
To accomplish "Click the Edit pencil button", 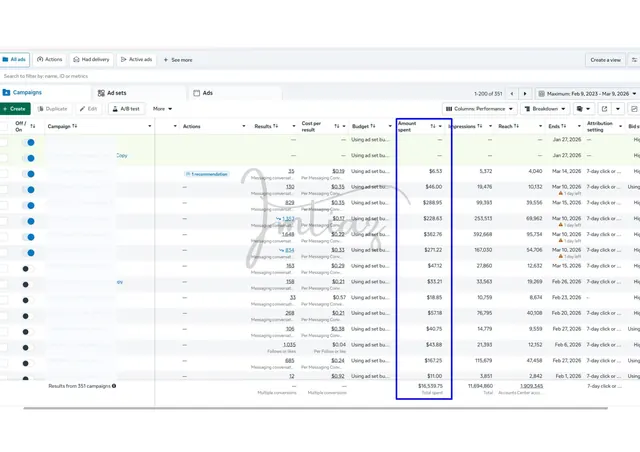I will pyautogui.click(x=89, y=109).
